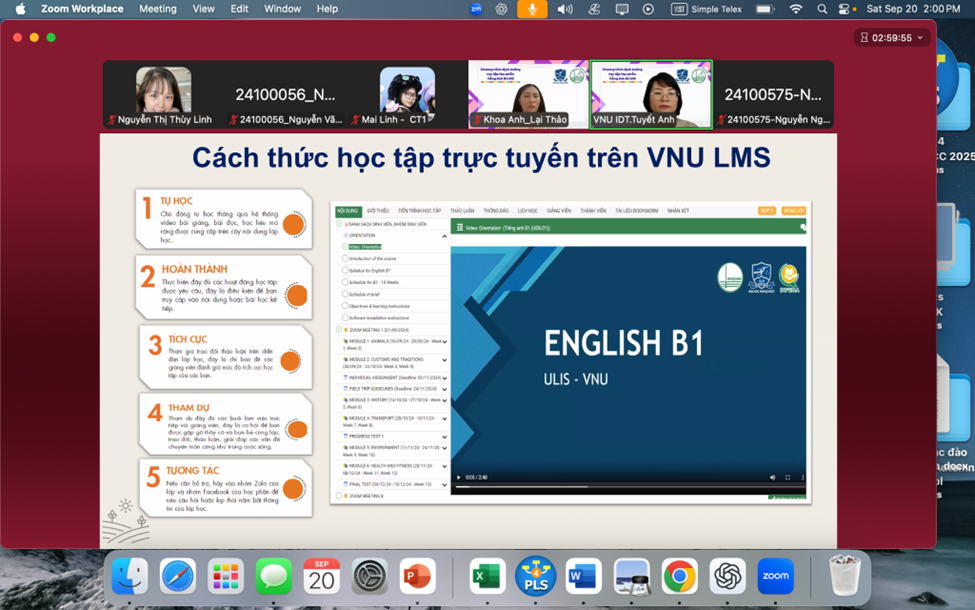The width and height of the screenshot is (975, 610).
Task: Open the View menu in menu bar
Action: click(x=203, y=9)
